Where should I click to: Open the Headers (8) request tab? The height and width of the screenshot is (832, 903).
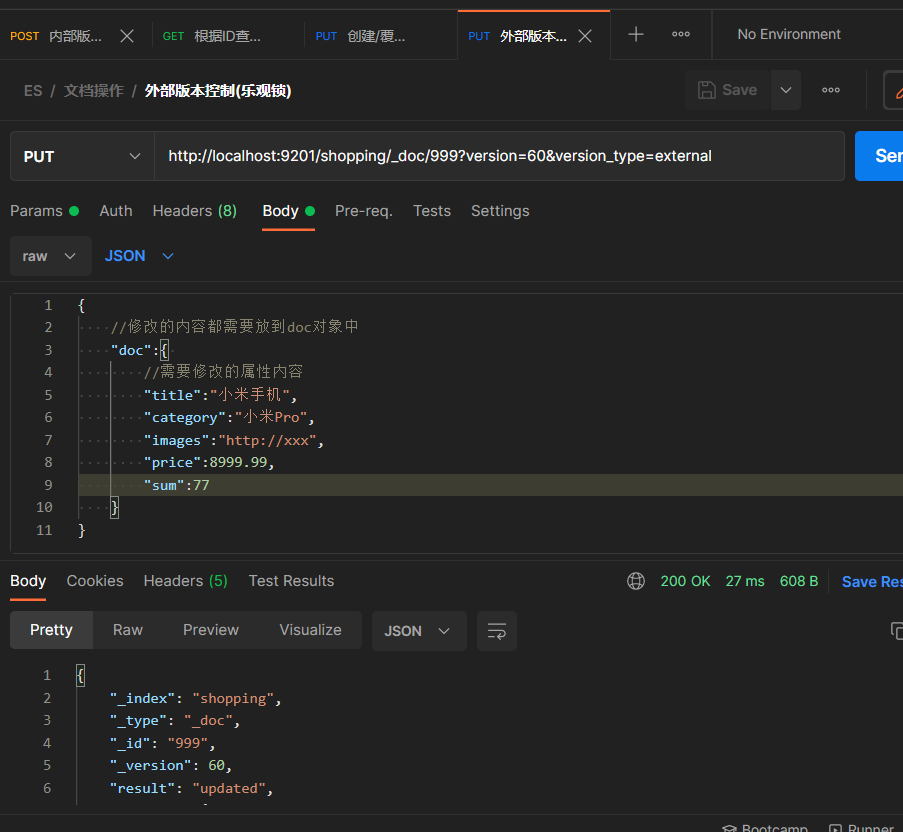click(x=195, y=211)
